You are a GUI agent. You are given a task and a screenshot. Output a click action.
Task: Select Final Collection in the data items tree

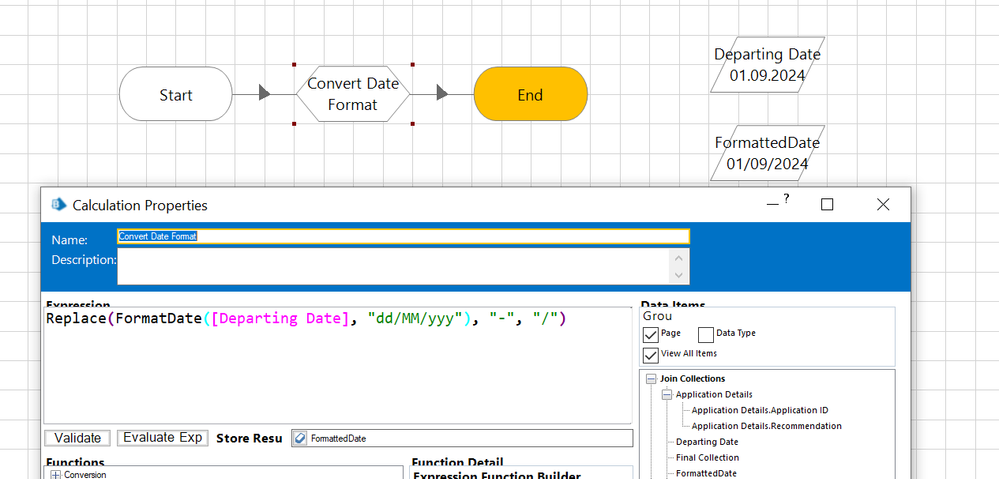[707, 457]
